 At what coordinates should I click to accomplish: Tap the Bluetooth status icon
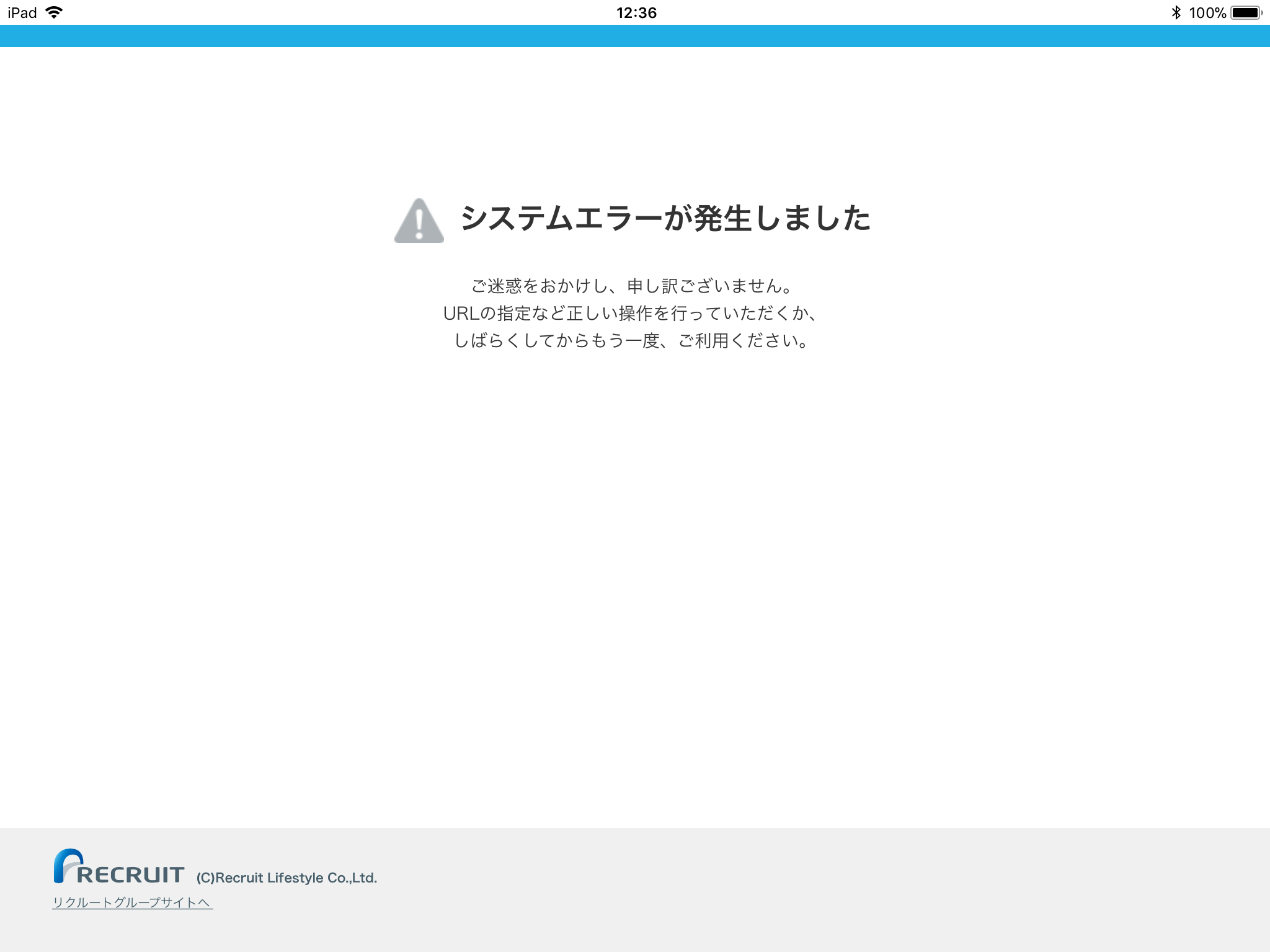[x=1176, y=12]
